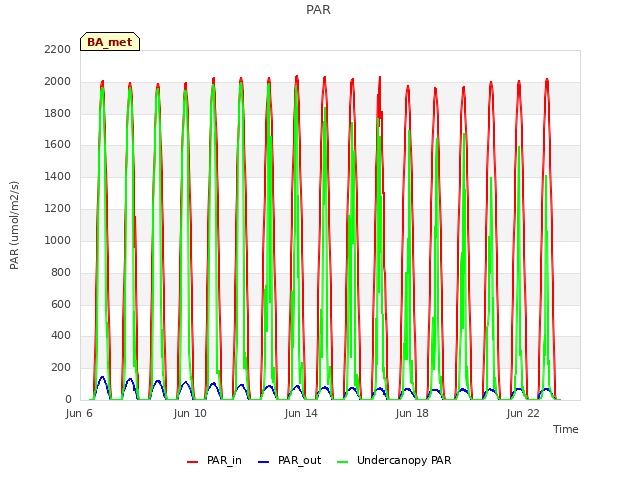640x480 pixels.
Task: Click the 800 y-axis tick label
Action: pos(61,272)
